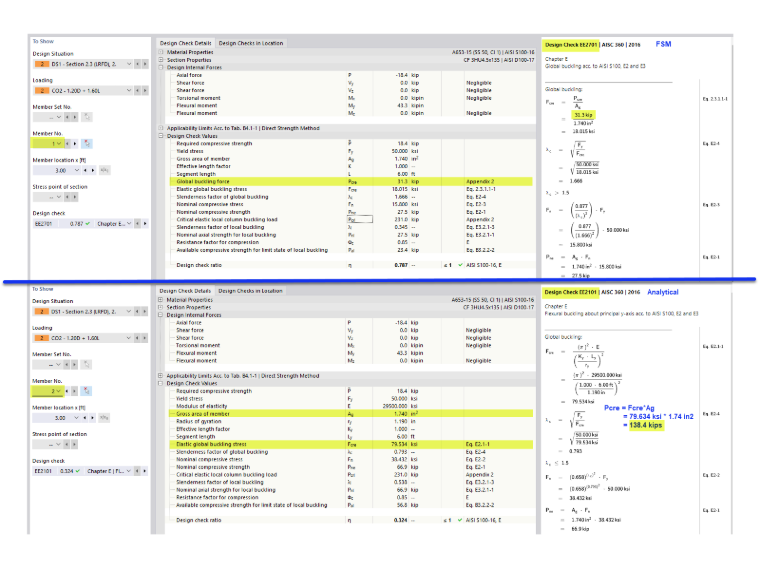Viewport: 760px width, 570px height.
Task: Go to previous member before Member No. 1
Action: tap(68, 143)
